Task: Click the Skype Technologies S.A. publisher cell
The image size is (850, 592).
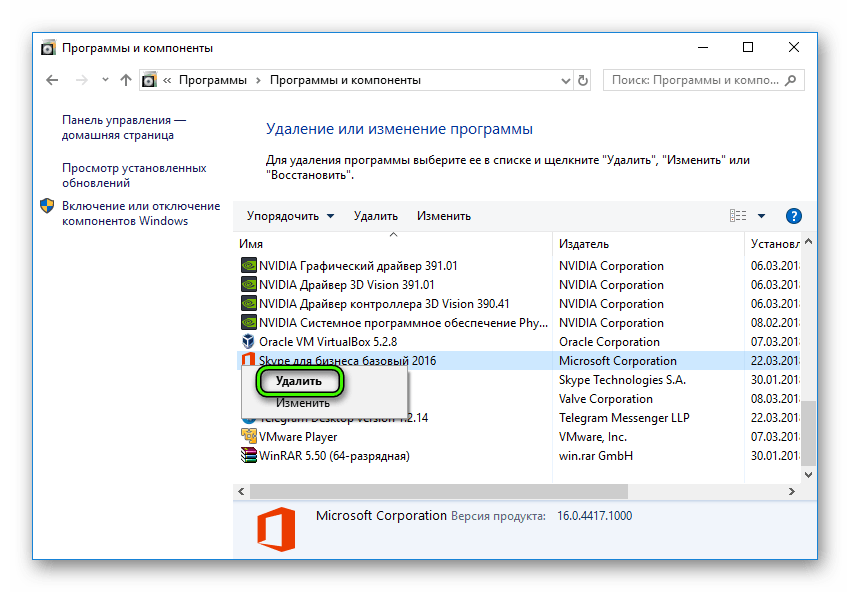Action: click(622, 379)
